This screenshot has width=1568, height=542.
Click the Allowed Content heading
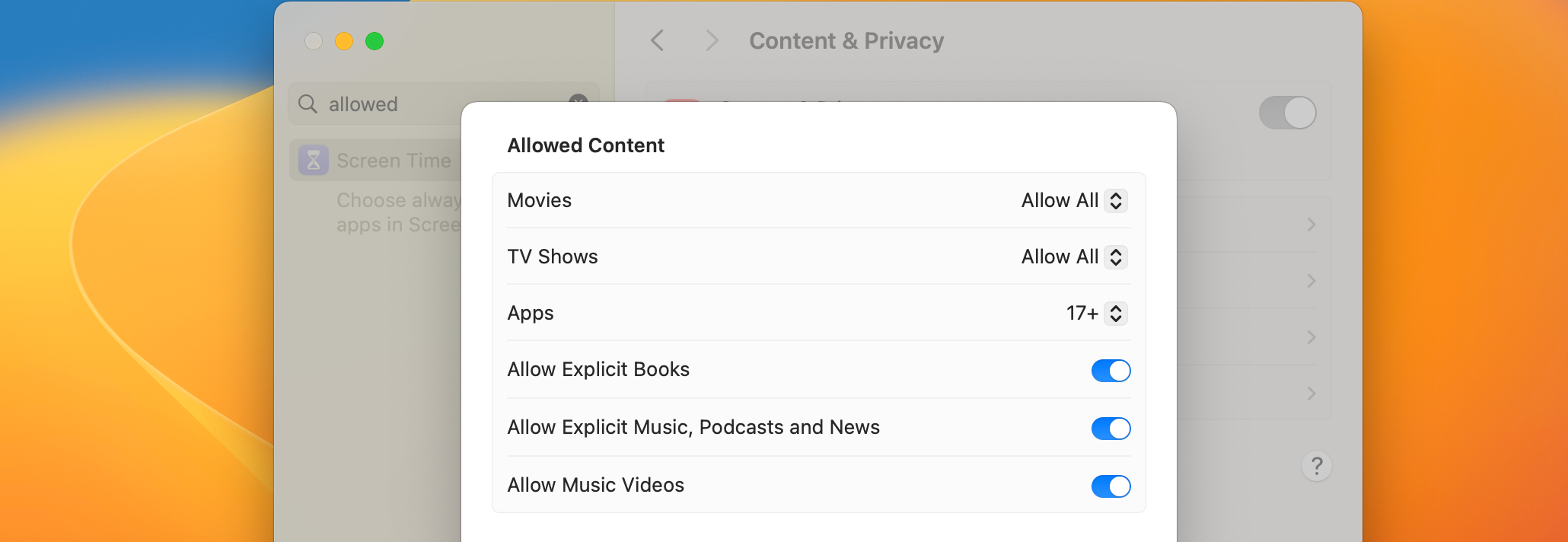point(585,145)
